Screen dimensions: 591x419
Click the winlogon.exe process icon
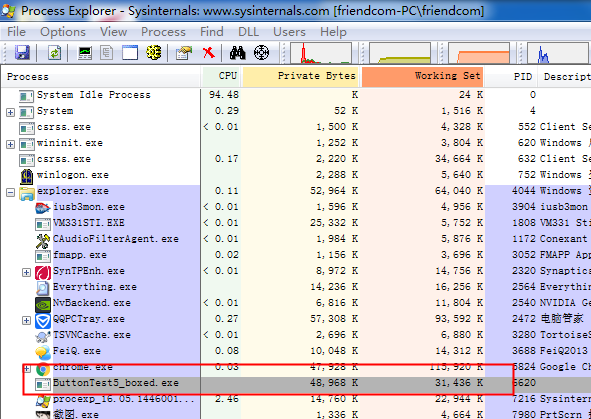26,176
